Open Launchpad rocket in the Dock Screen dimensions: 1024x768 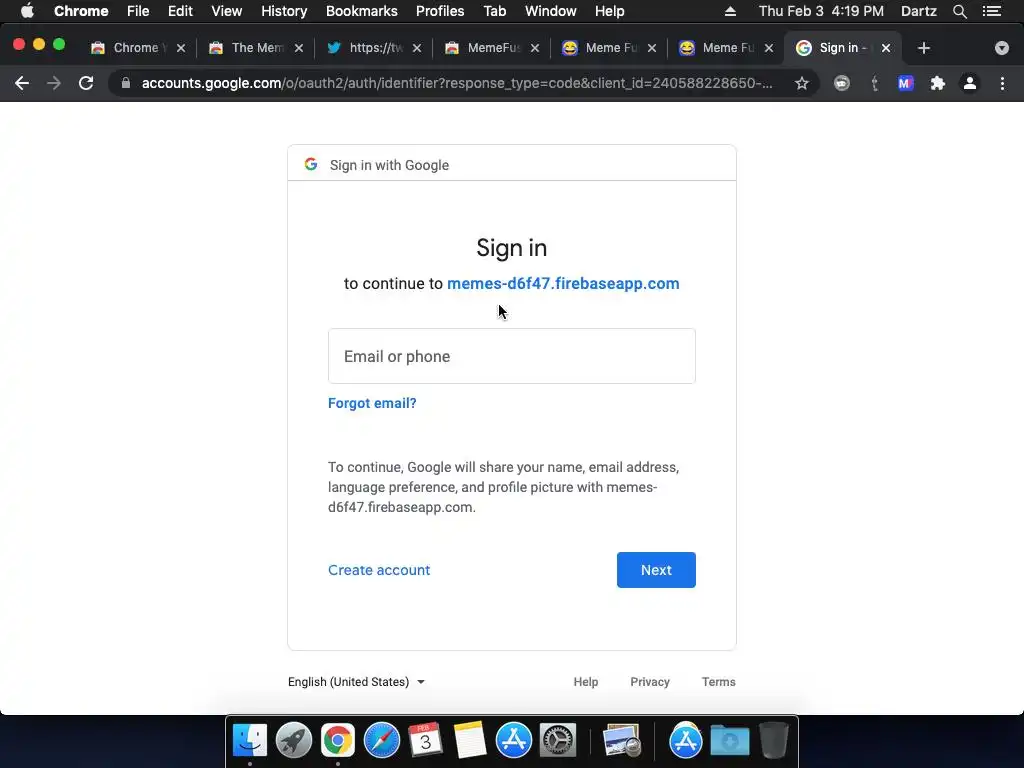pos(294,741)
